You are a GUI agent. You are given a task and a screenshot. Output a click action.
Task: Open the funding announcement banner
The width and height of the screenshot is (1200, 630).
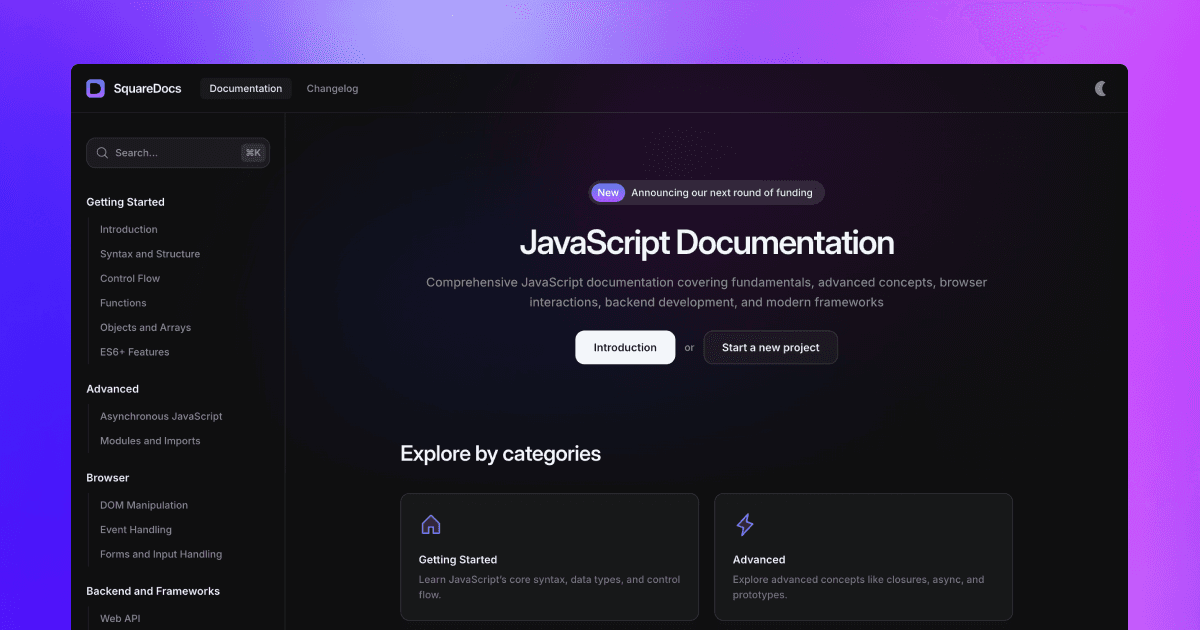pos(706,192)
